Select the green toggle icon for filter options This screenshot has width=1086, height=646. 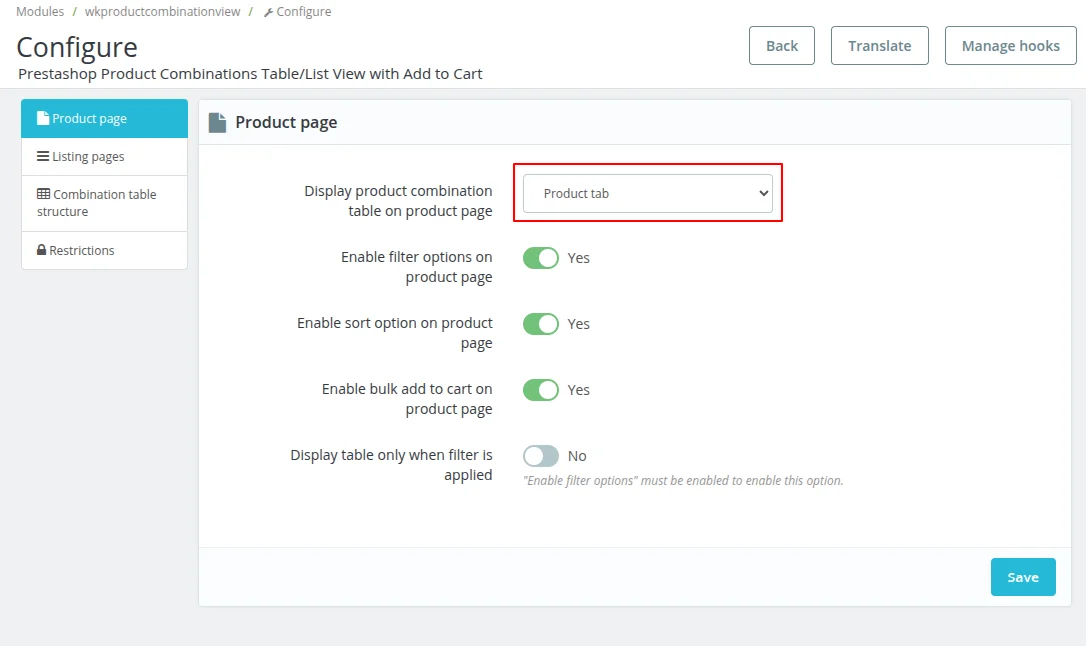tap(541, 257)
